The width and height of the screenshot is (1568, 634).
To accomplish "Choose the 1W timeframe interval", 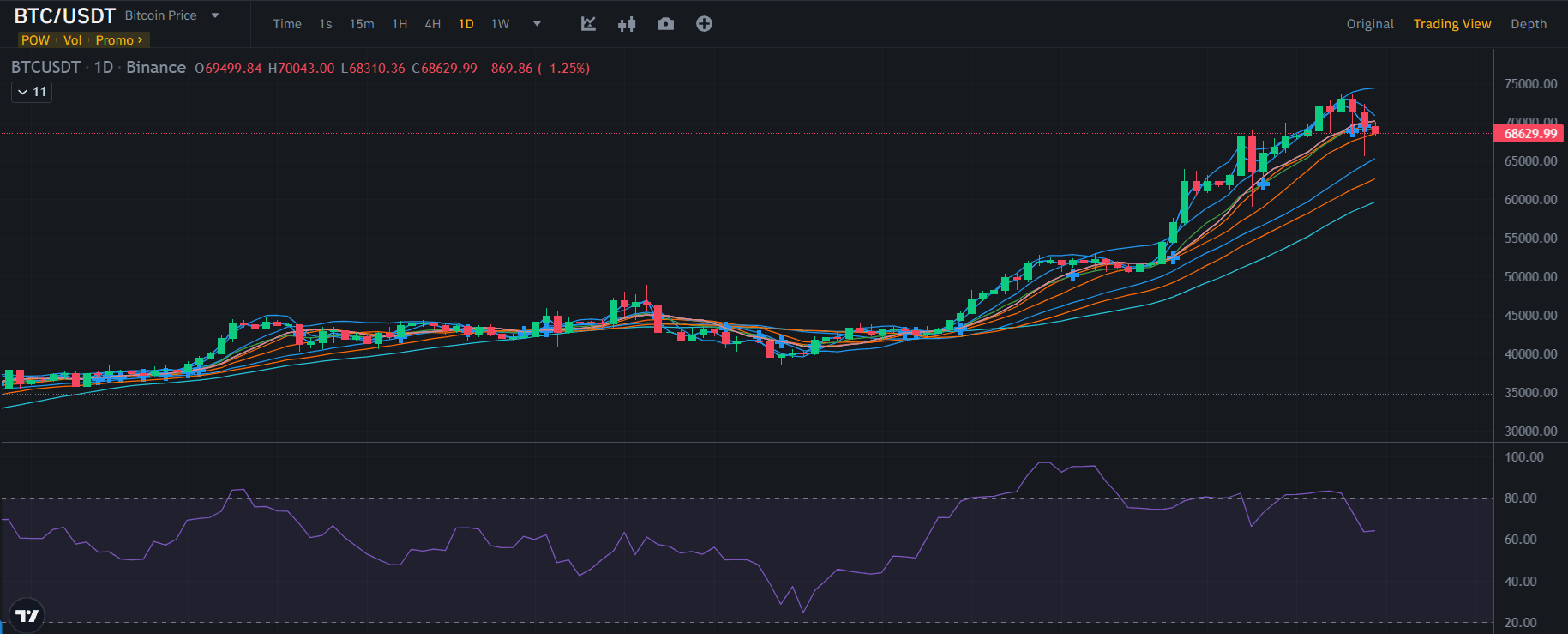I will pos(500,24).
